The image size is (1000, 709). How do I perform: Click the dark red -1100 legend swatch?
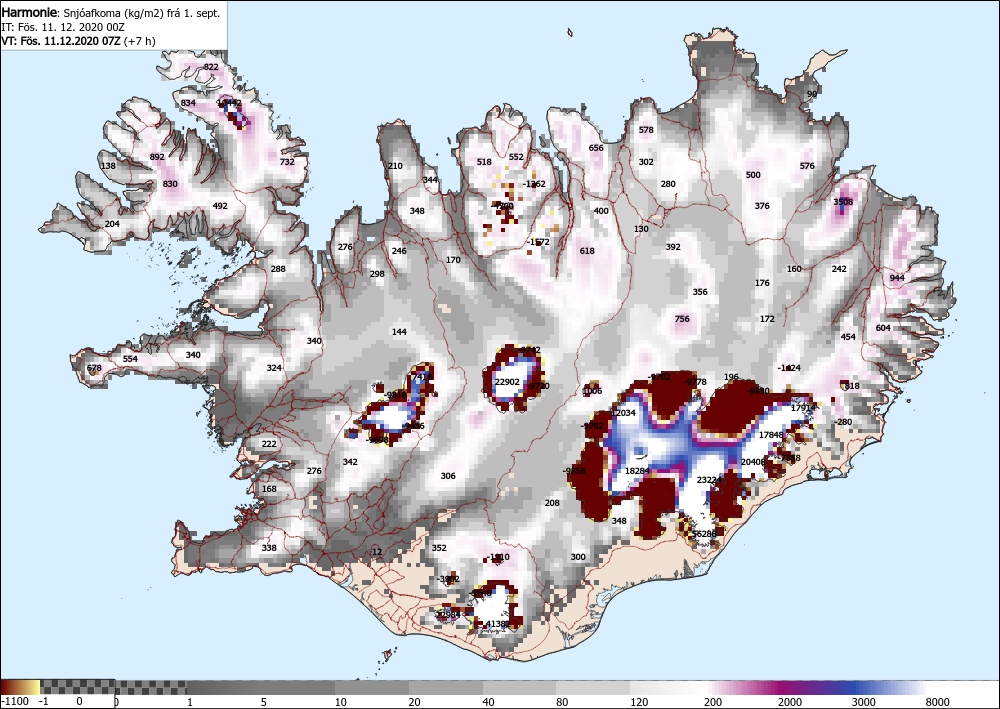(x=12, y=687)
